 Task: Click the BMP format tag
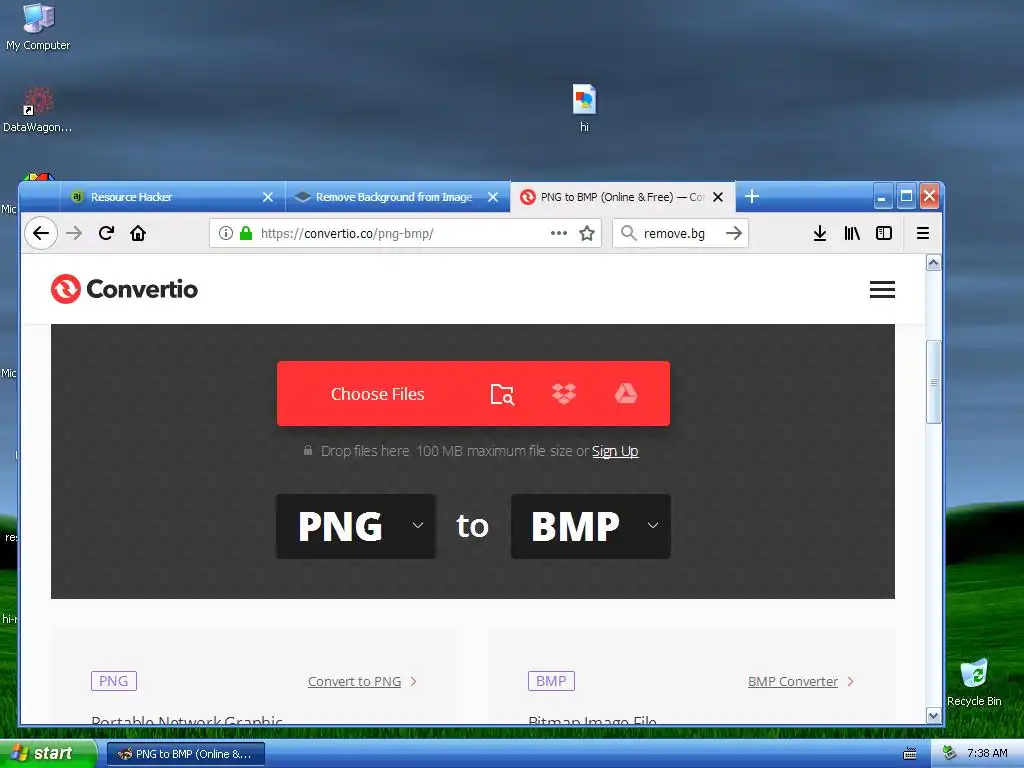click(x=551, y=681)
